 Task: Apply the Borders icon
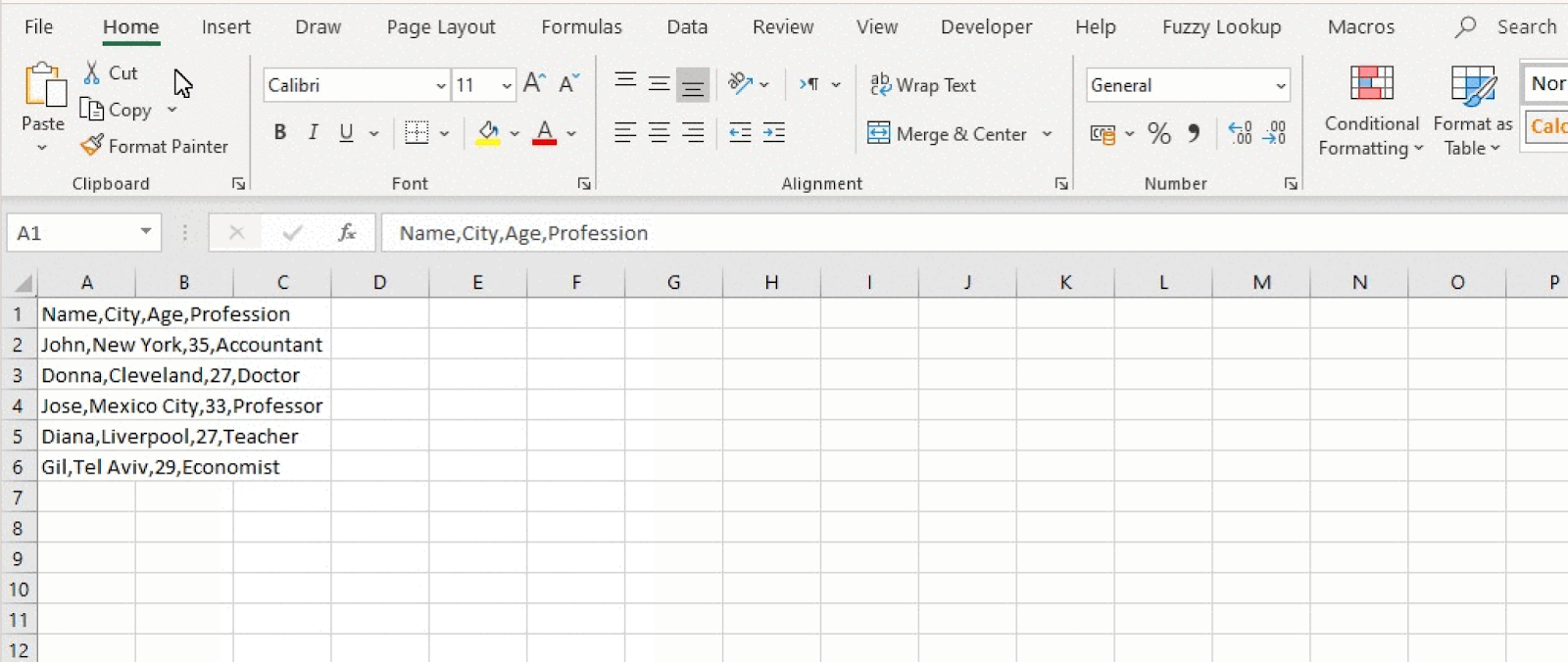click(x=416, y=132)
